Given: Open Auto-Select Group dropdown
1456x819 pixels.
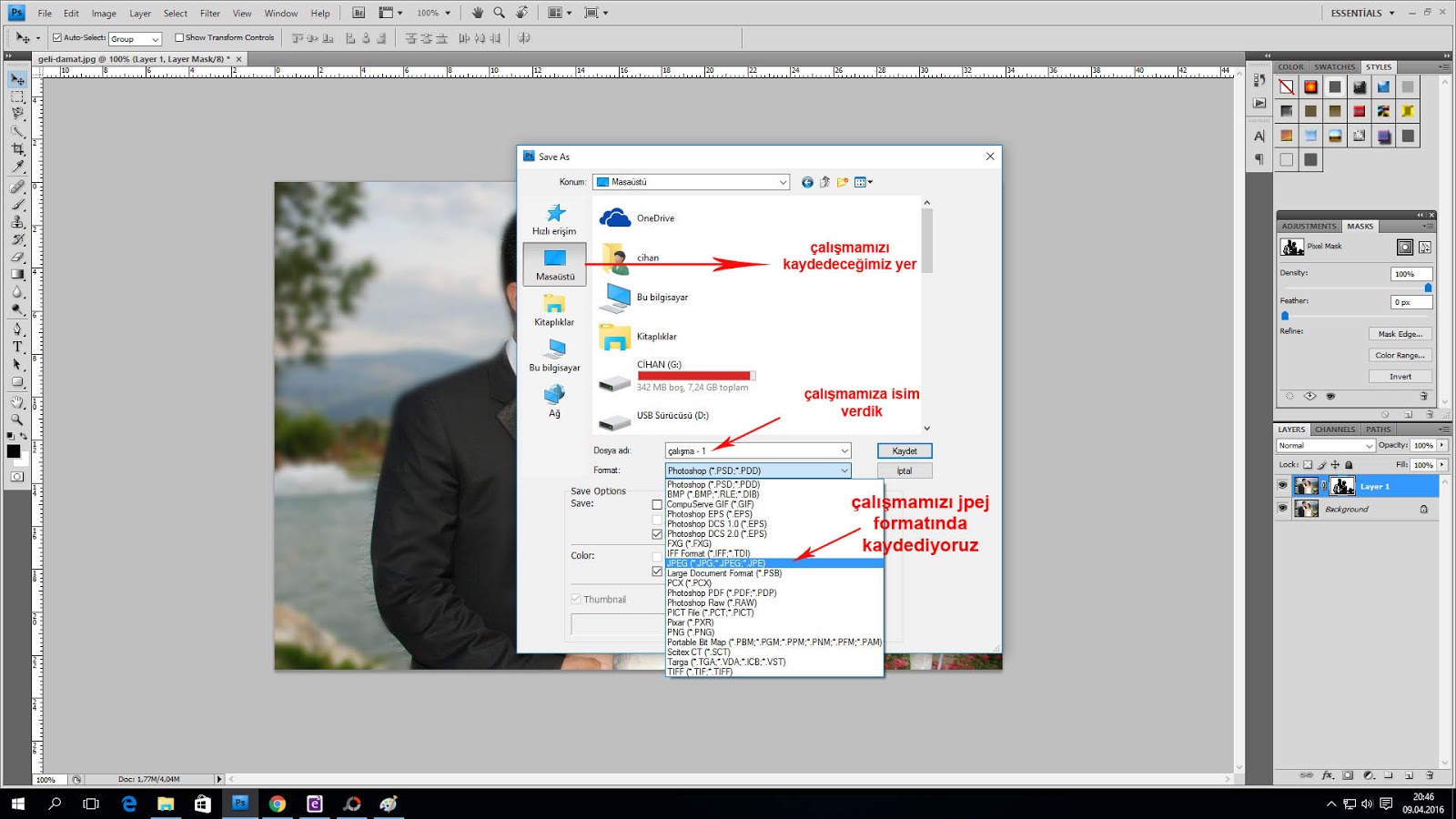Looking at the screenshot, I should pyautogui.click(x=135, y=38).
